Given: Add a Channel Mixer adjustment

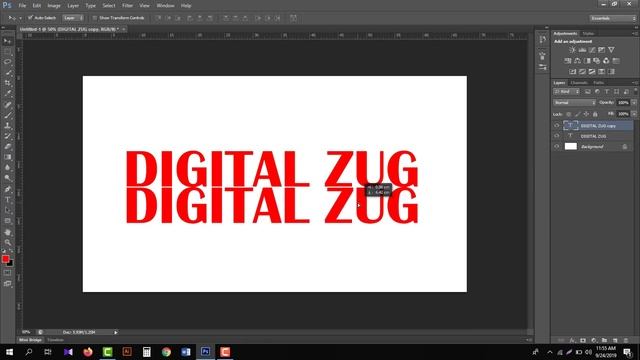Looking at the screenshot, I should (606, 61).
